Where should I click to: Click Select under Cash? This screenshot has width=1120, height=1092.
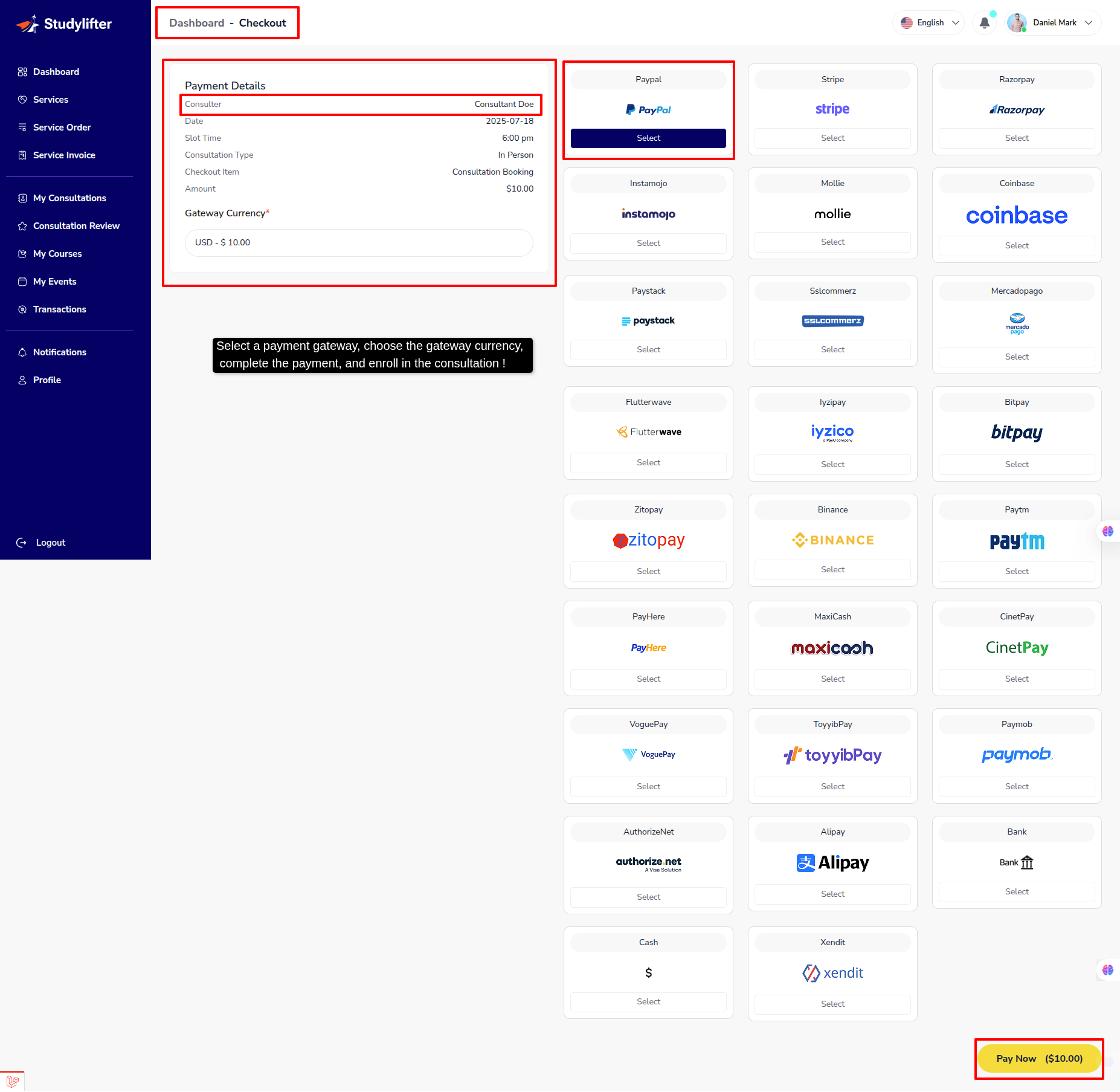click(x=648, y=1002)
